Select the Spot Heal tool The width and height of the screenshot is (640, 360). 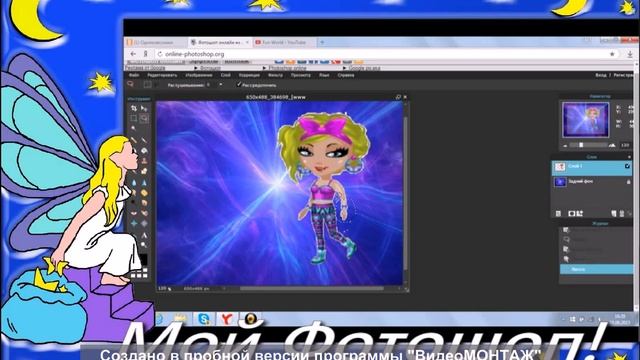click(144, 213)
